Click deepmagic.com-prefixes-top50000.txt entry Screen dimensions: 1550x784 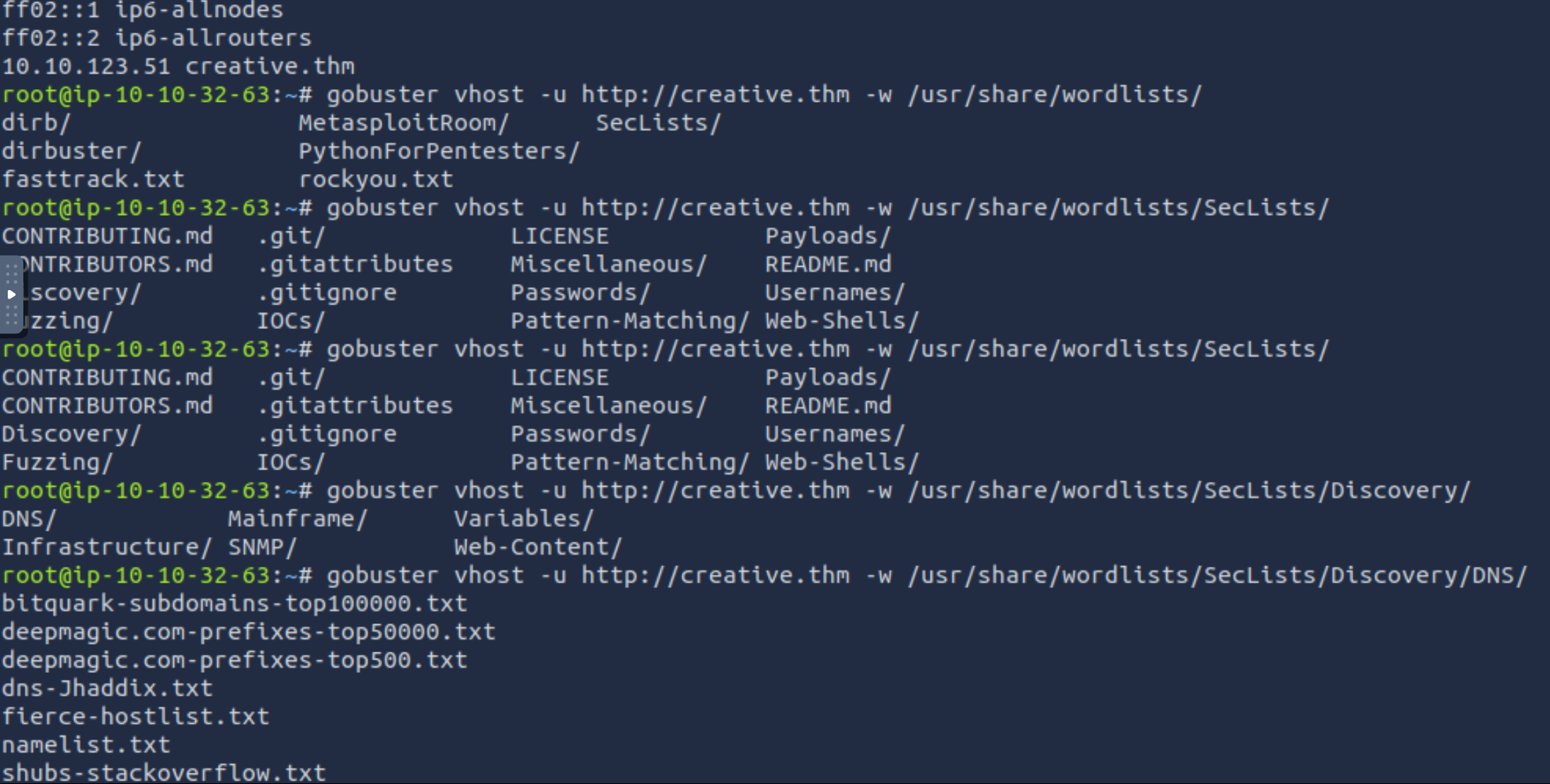pyautogui.click(x=248, y=632)
